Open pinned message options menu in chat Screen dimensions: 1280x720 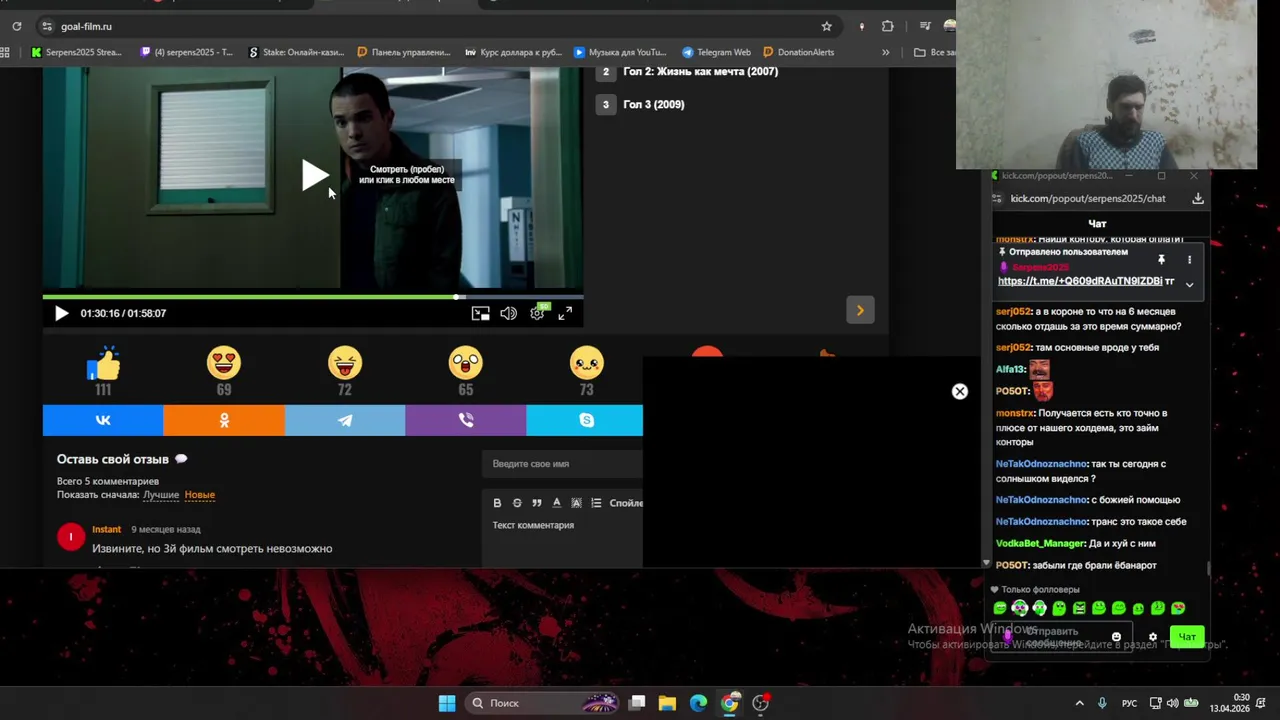tap(1189, 259)
